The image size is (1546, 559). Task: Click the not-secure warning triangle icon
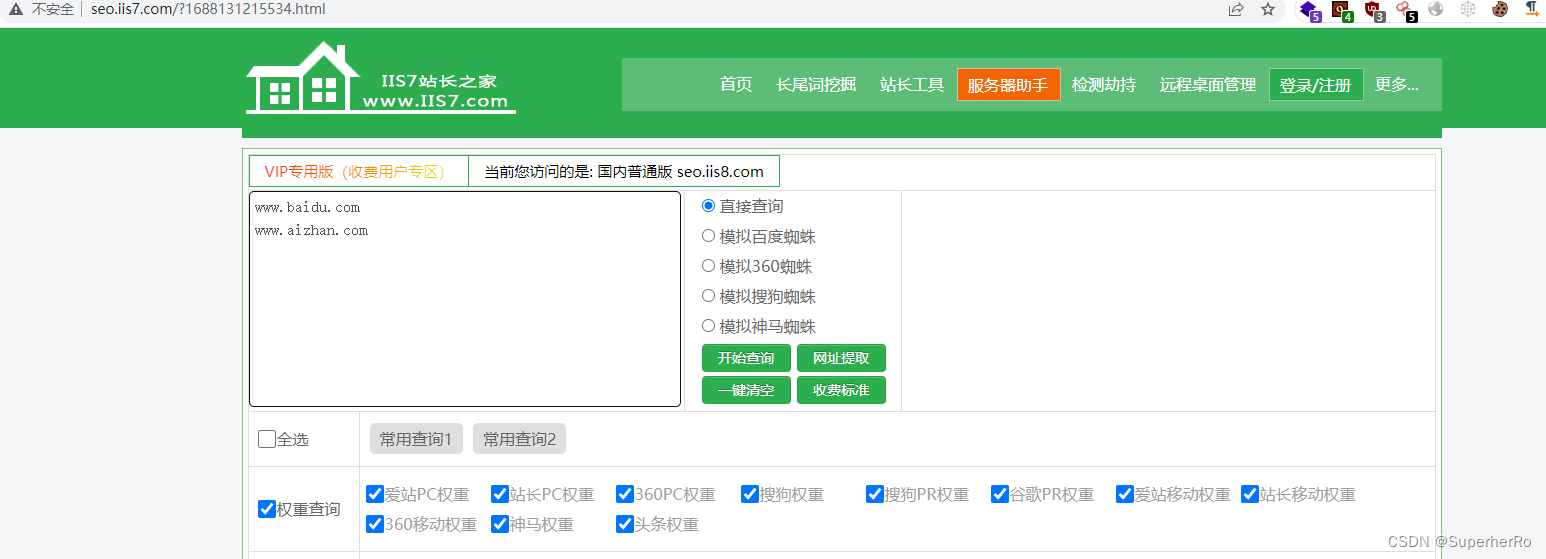click(16, 9)
